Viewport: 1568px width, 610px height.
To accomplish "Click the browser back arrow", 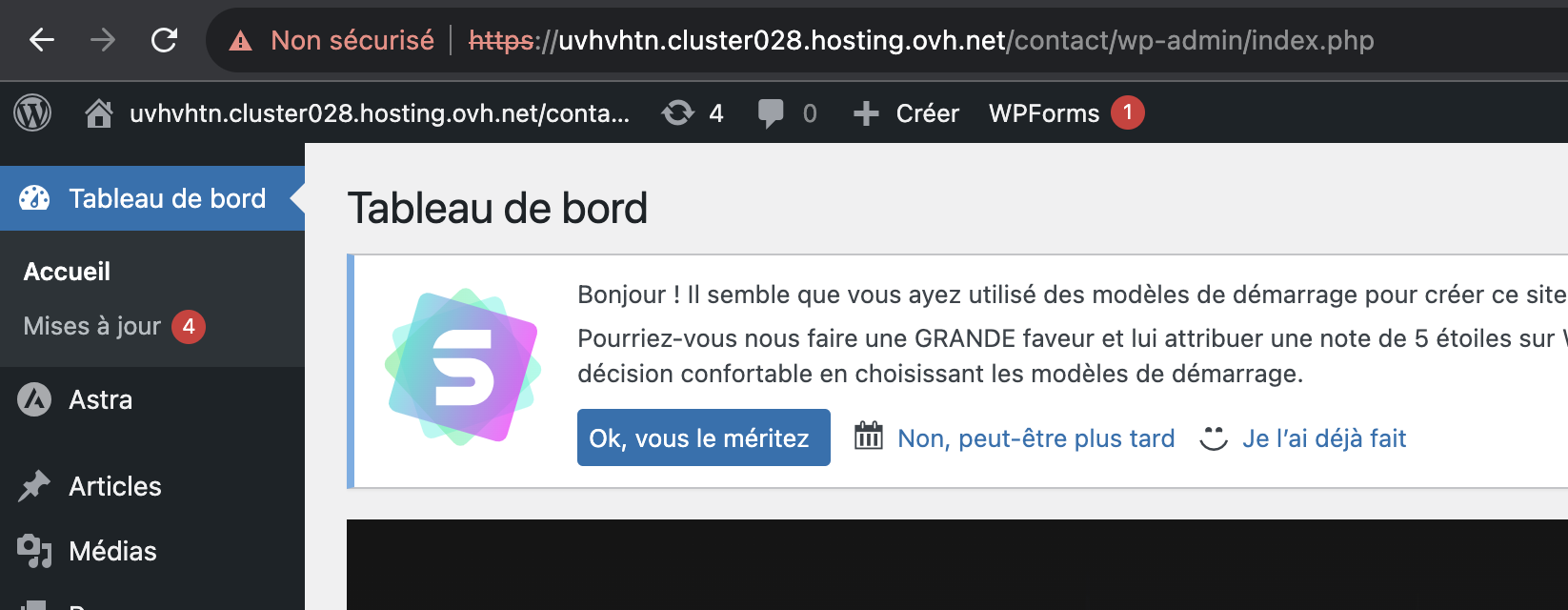I will [x=42, y=40].
